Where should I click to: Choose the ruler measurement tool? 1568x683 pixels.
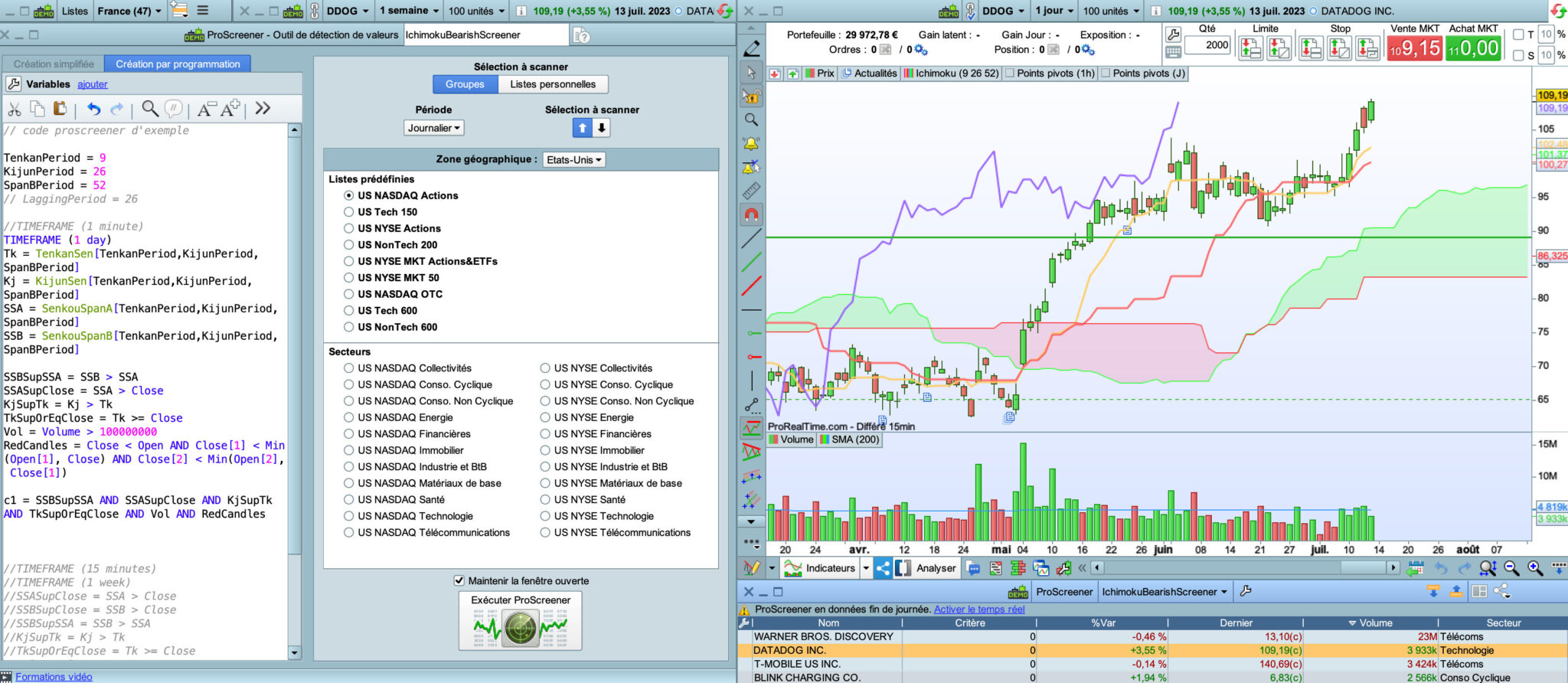pyautogui.click(x=752, y=191)
